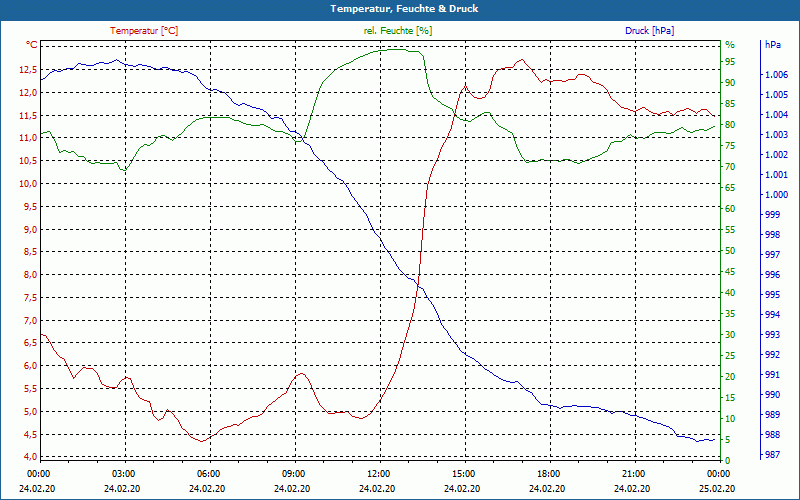Click the '21:00' time axis label
This screenshot has width=800, height=500.
tap(634, 473)
